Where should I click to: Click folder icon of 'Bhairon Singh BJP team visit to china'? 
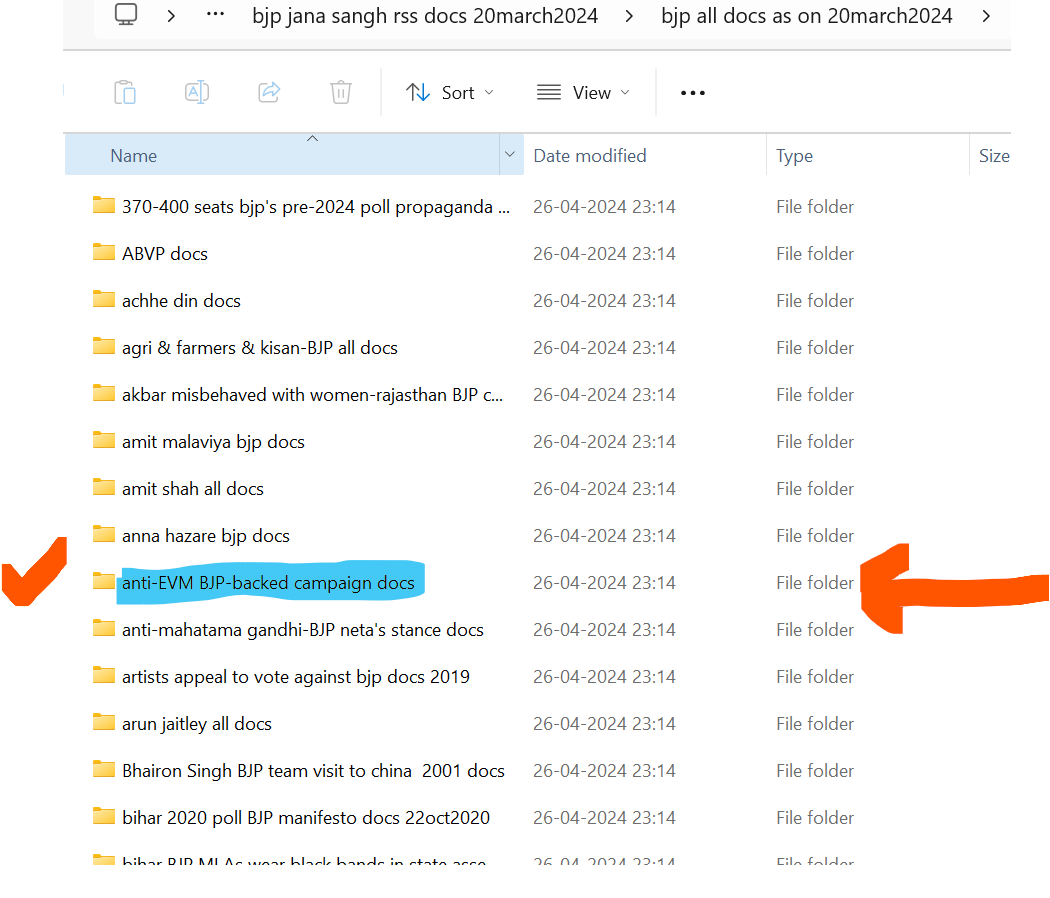click(104, 769)
